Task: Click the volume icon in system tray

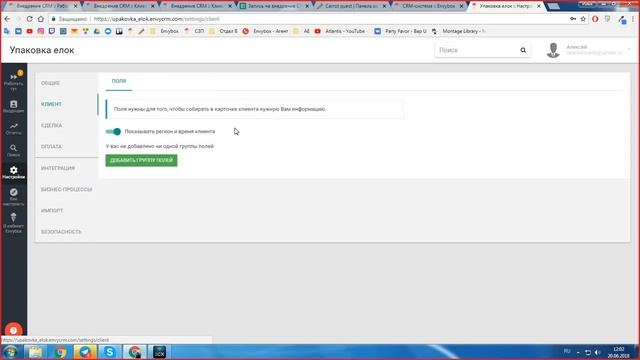Action: [598, 352]
